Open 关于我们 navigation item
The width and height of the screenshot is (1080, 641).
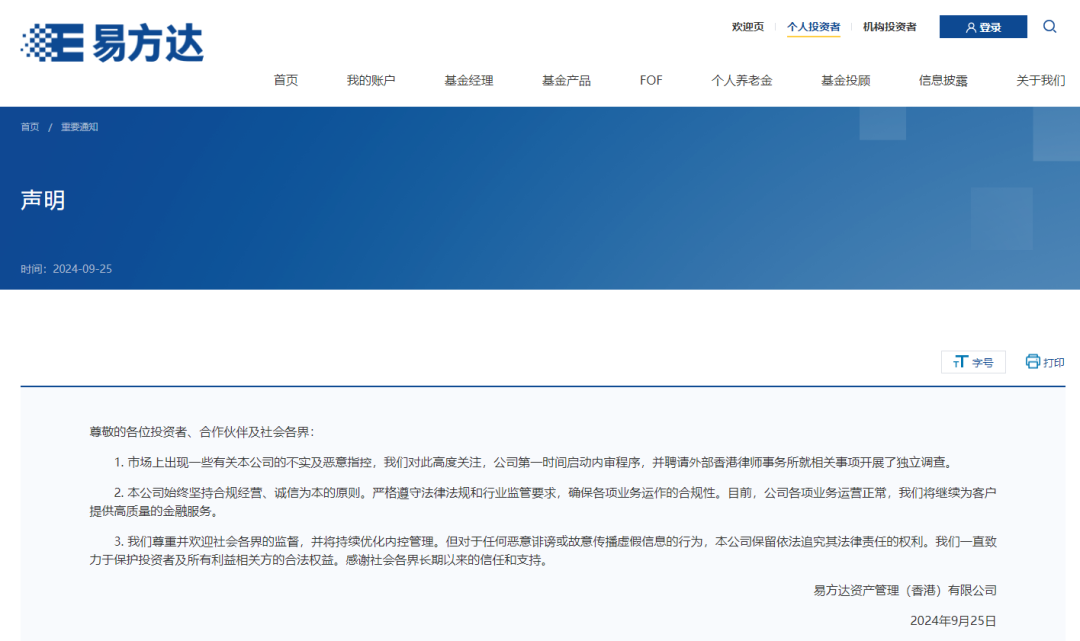(1040, 81)
